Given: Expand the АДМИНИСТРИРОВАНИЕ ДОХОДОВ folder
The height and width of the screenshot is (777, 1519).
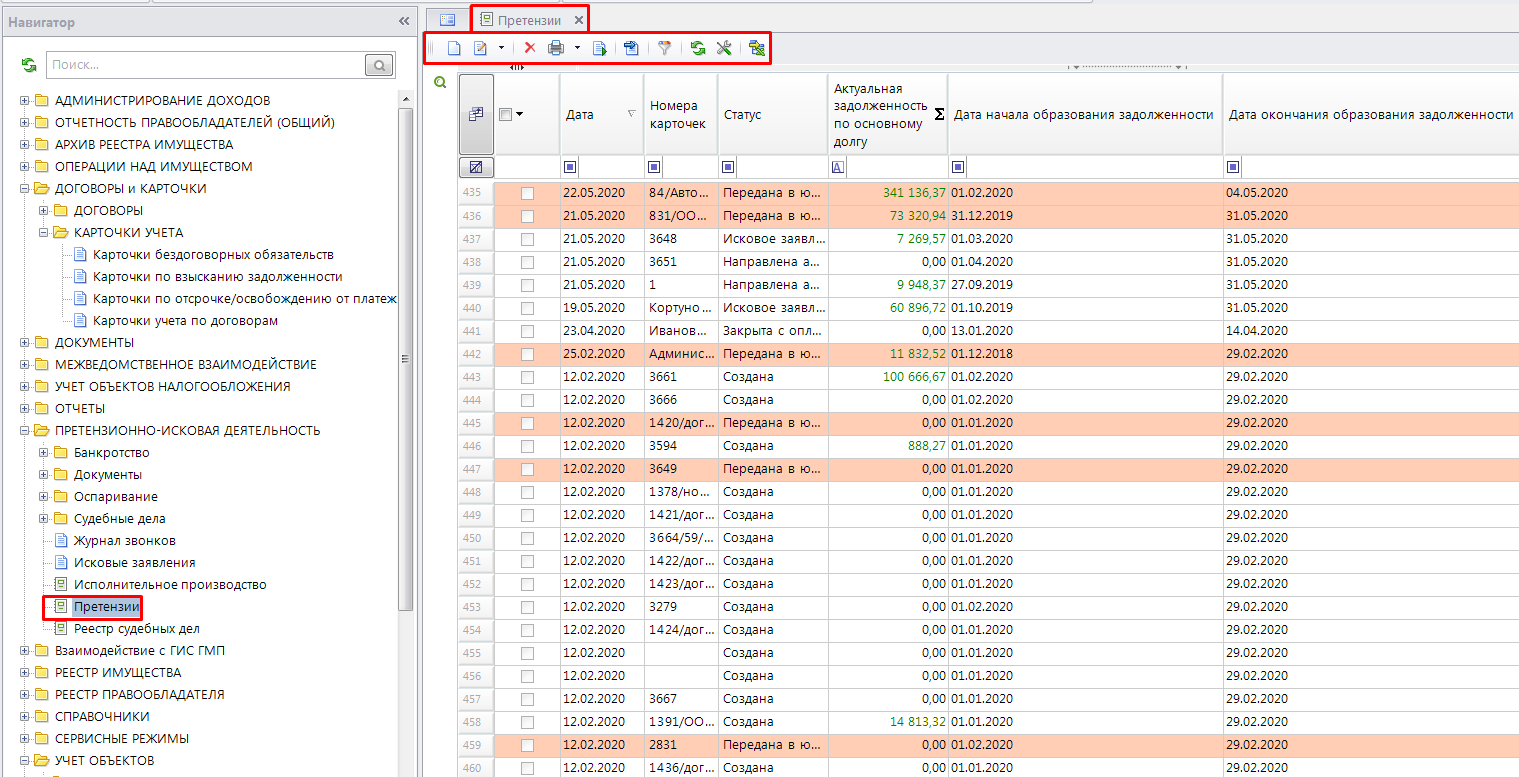Looking at the screenshot, I should click(25, 101).
